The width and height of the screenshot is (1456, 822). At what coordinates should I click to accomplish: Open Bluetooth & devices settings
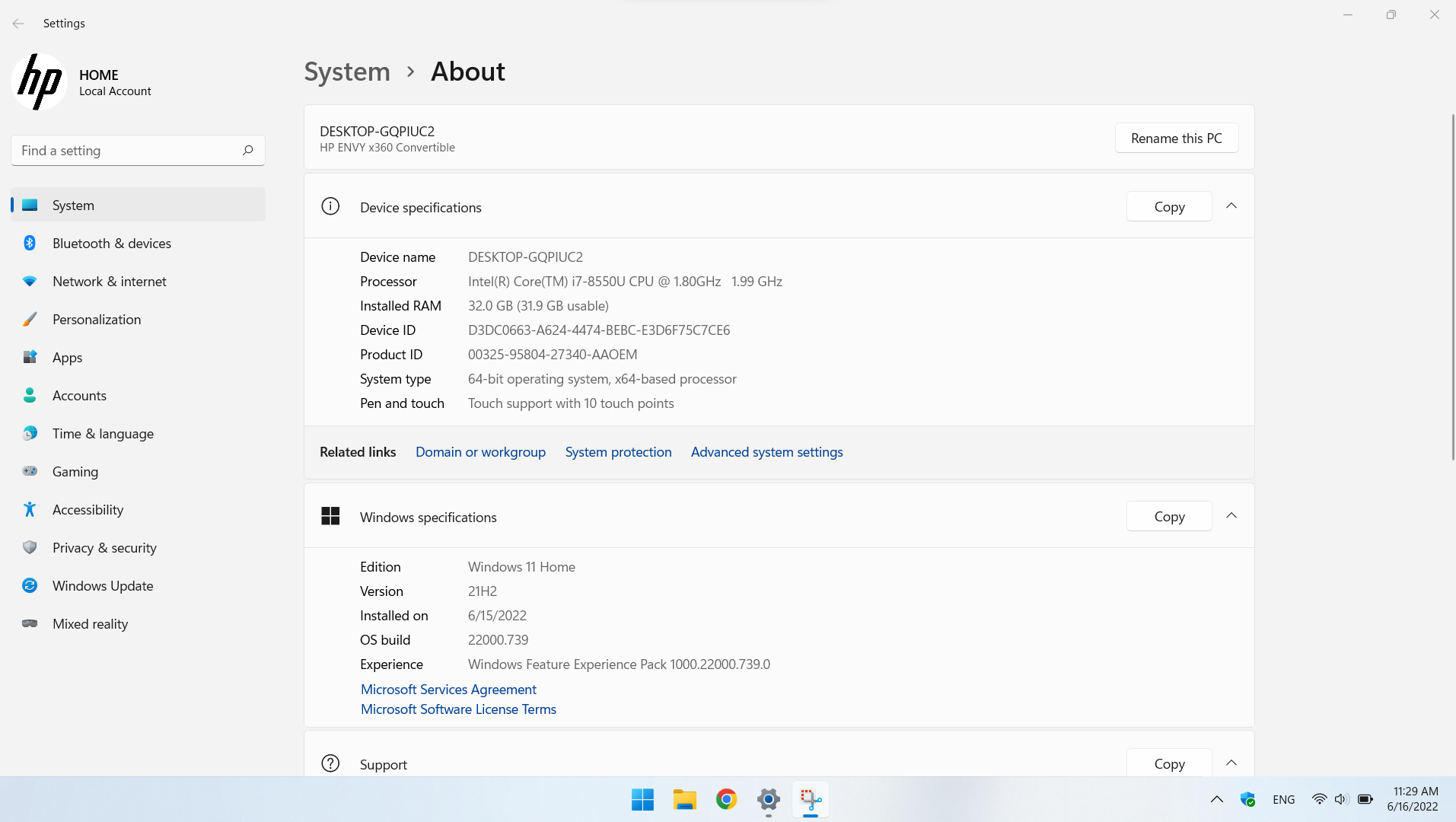(139, 243)
